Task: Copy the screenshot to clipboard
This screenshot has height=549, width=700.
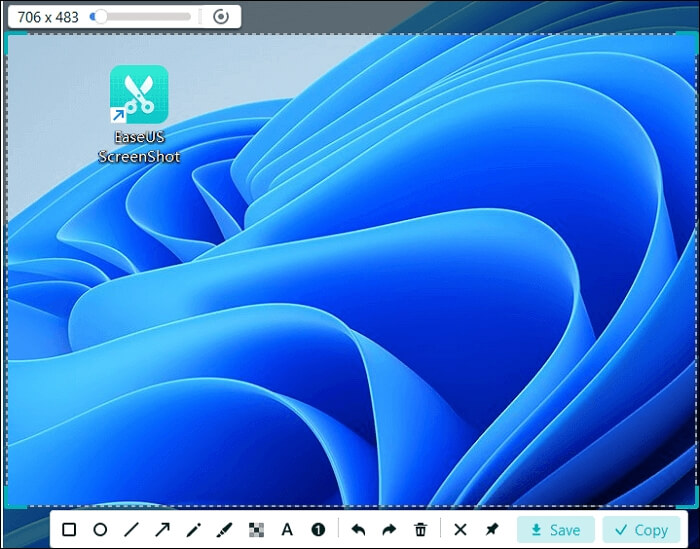Action: [x=642, y=530]
